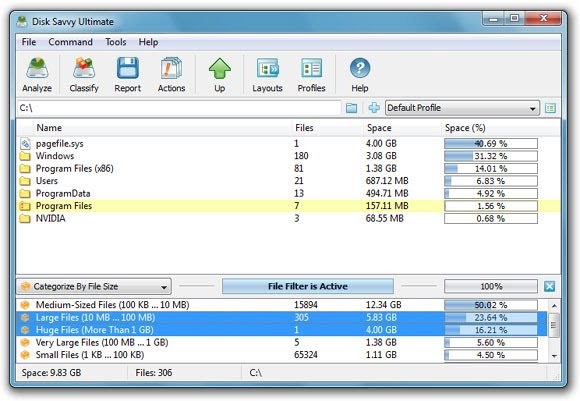
Task: Select the Program Files (x86) row name
Action: 74,169
